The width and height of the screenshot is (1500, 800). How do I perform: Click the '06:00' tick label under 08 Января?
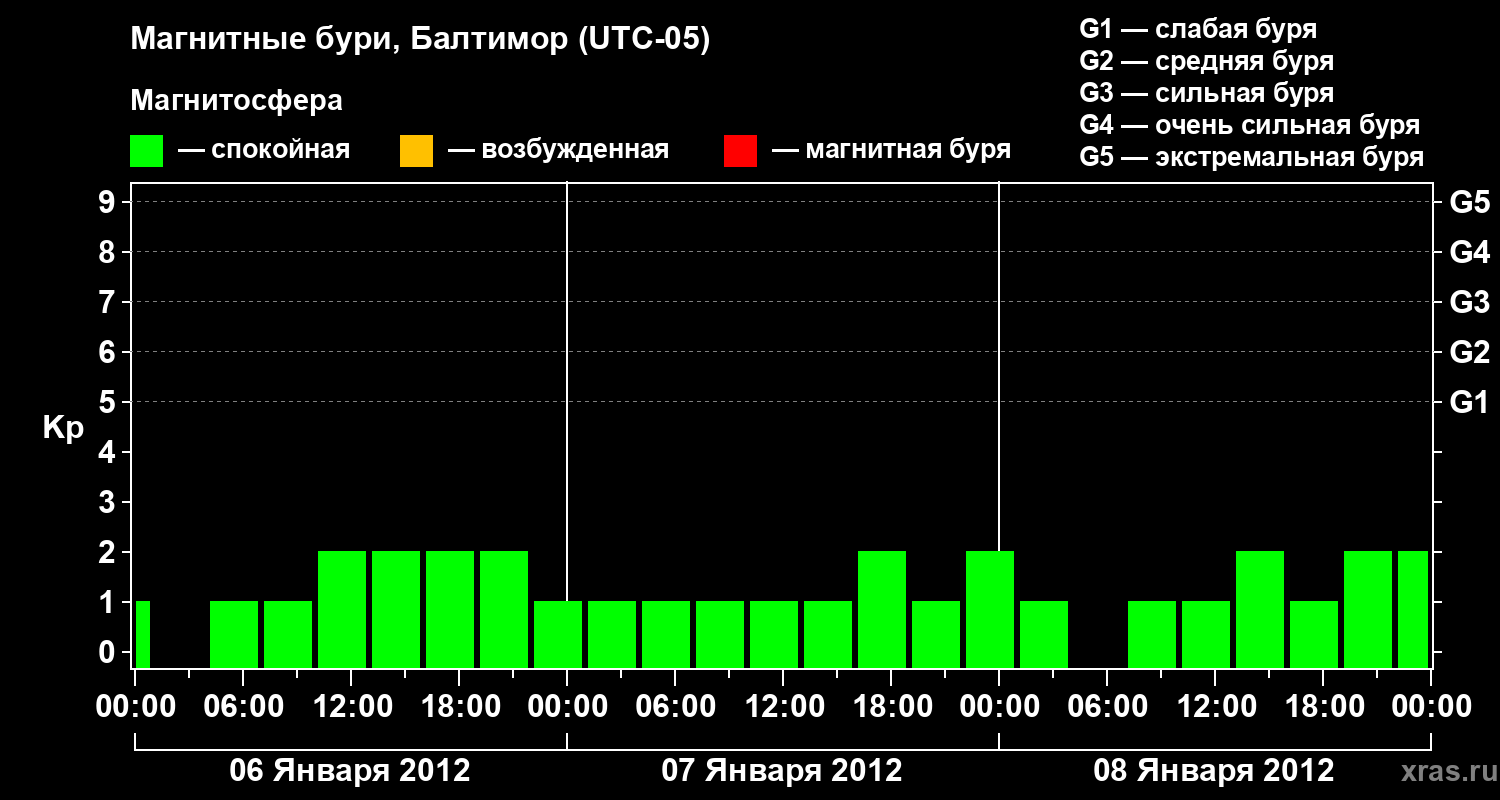pos(1106,707)
